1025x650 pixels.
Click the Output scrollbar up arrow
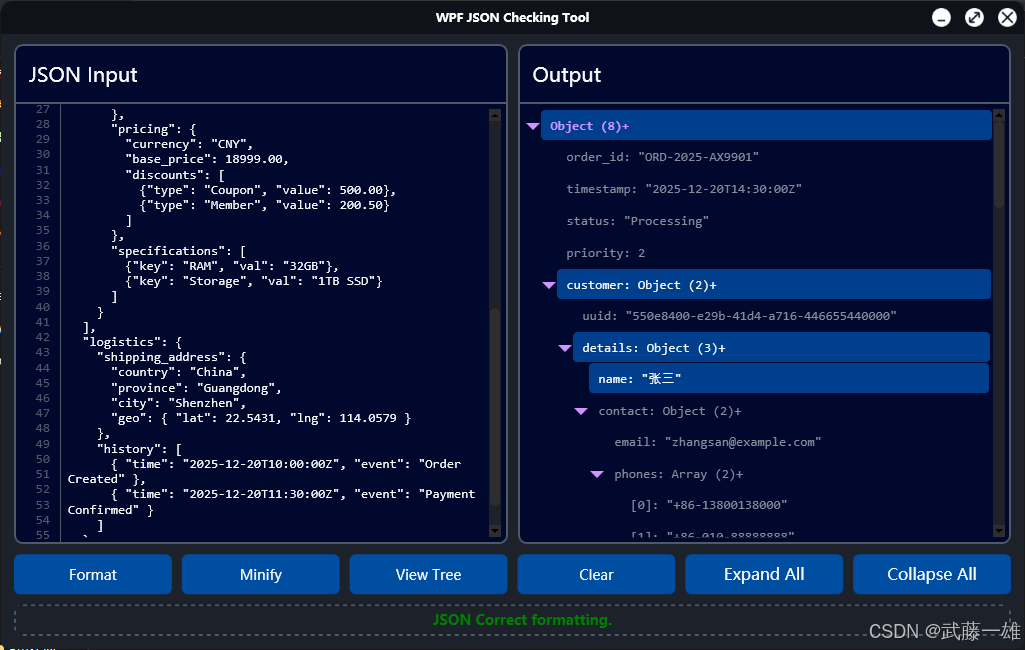click(x=998, y=115)
